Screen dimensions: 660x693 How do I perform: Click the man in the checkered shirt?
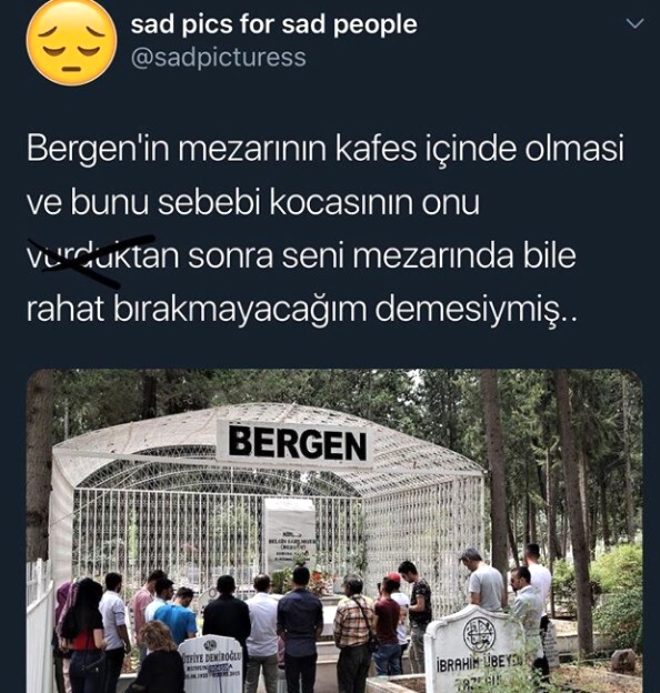point(352,633)
